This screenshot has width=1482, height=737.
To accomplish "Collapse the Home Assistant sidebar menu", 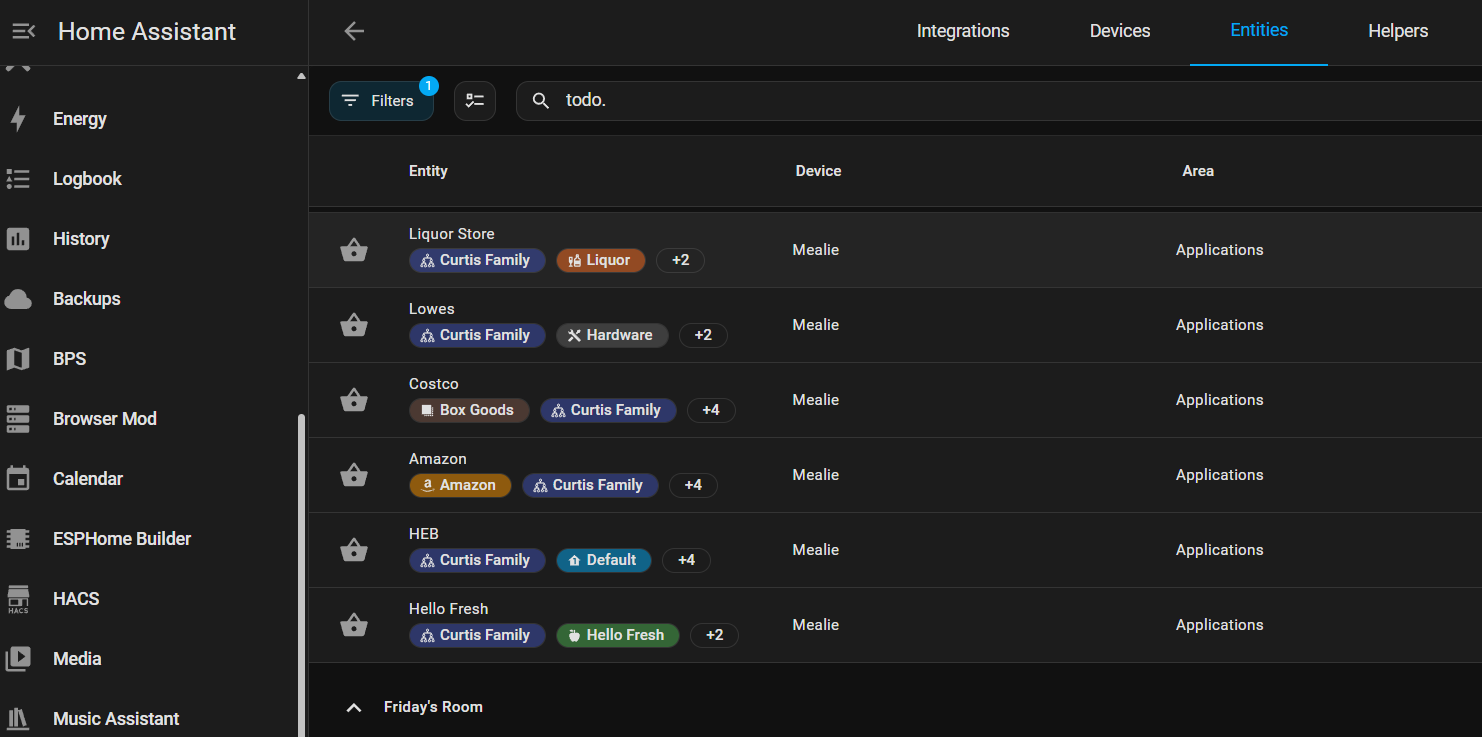I will point(23,32).
